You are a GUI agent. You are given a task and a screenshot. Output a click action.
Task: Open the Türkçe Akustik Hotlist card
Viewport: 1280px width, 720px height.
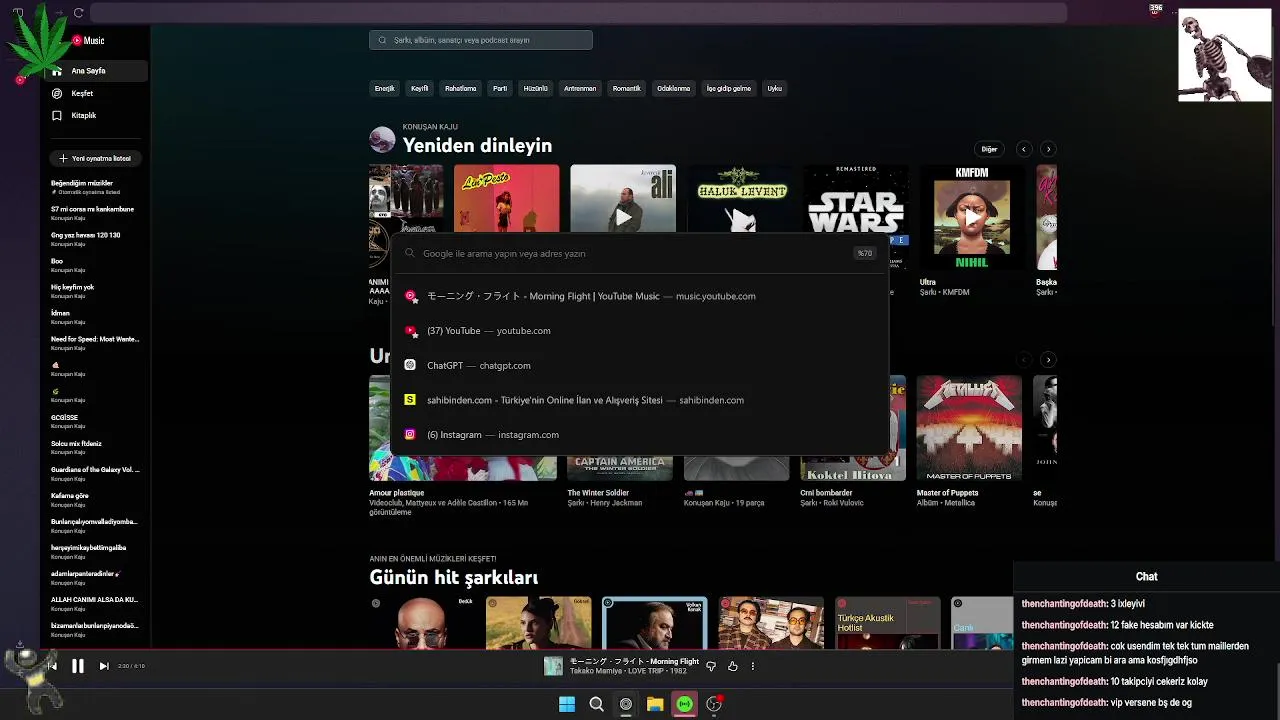(888, 623)
